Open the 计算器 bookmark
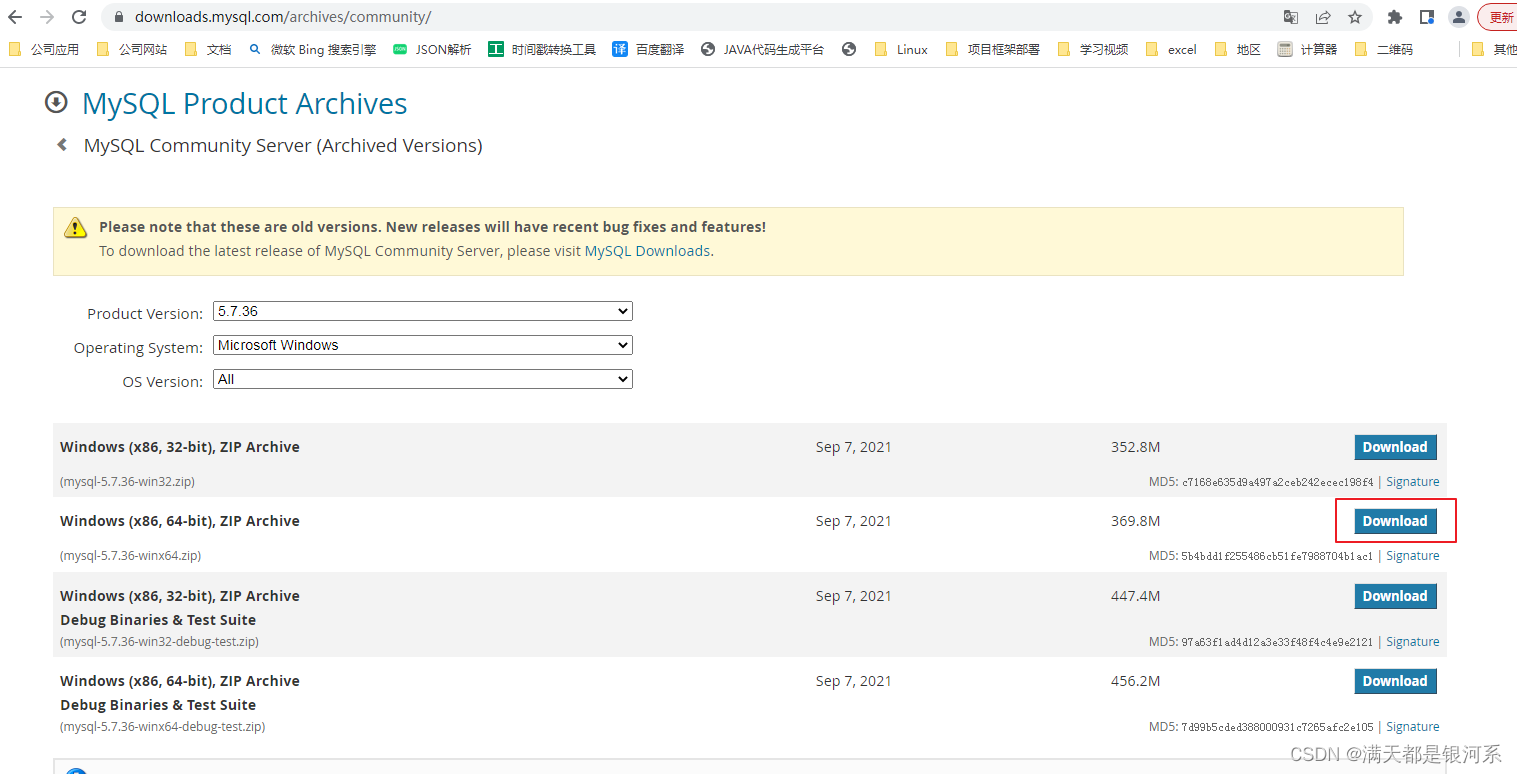The image size is (1517, 774). click(1307, 49)
